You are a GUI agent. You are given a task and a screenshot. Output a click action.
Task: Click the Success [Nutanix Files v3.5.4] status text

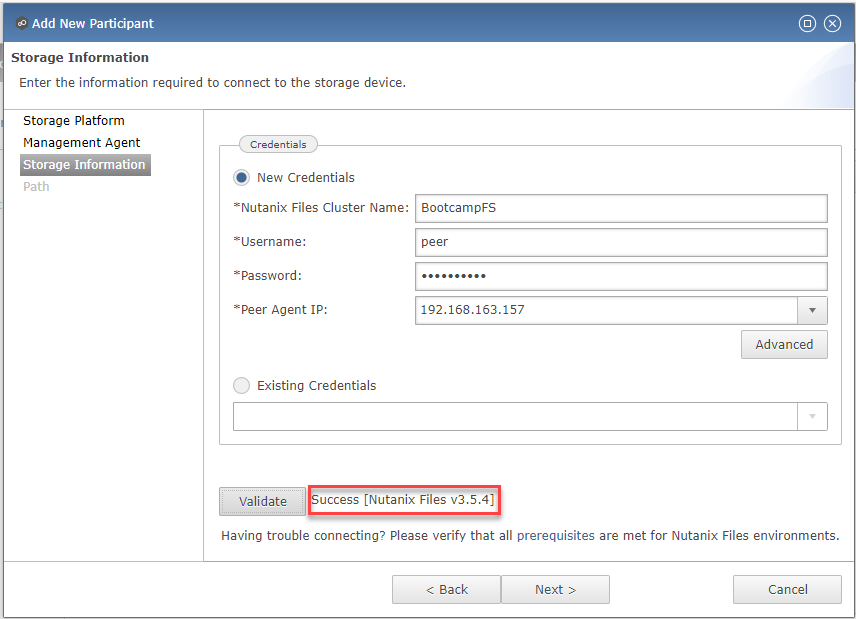(403, 500)
